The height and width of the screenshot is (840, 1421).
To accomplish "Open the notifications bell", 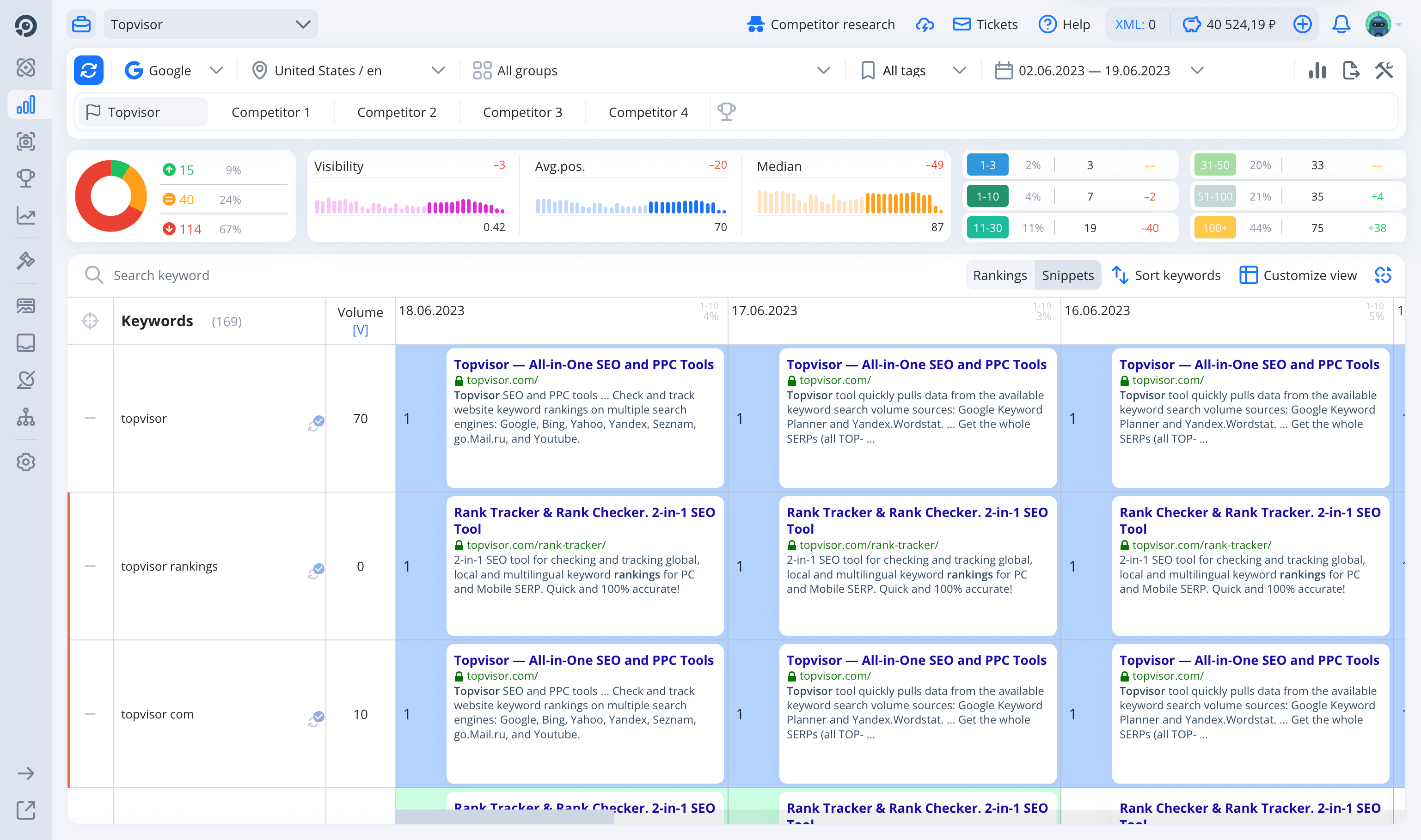I will coord(1341,24).
